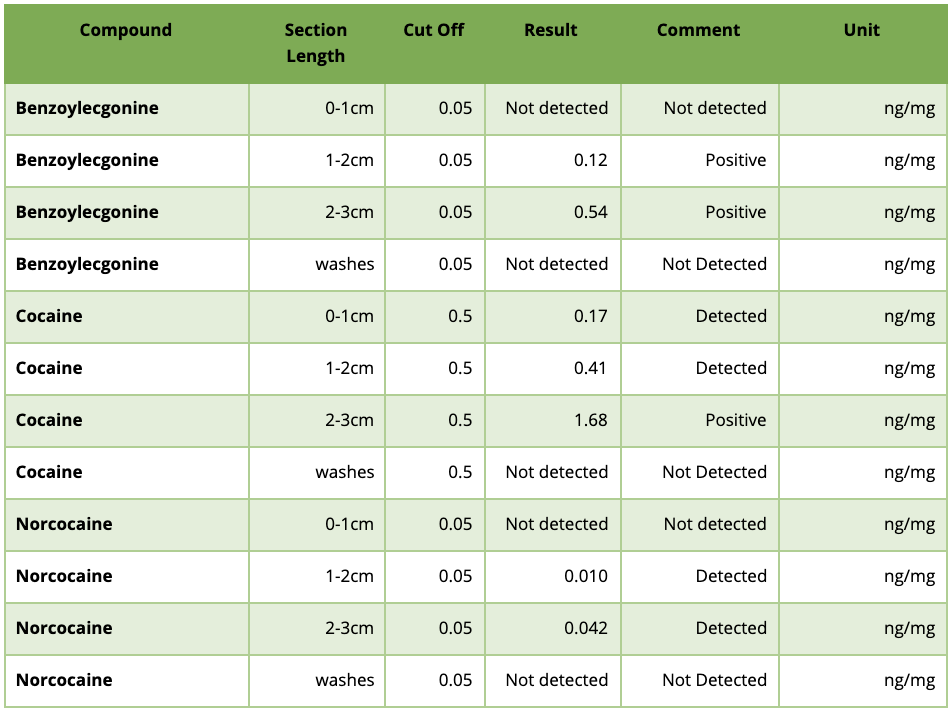Screen dimensions: 952x712
Task: Click the Unit column header
Action: [861, 30]
